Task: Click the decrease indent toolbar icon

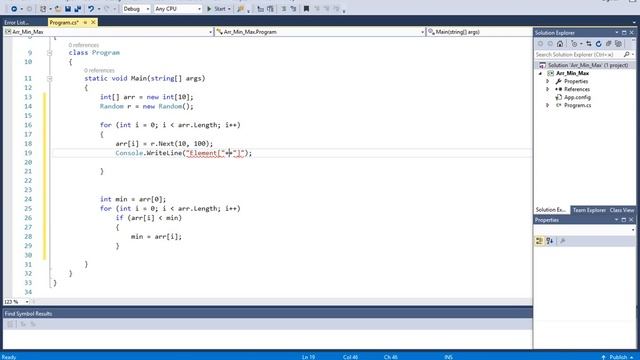Action: point(260,9)
